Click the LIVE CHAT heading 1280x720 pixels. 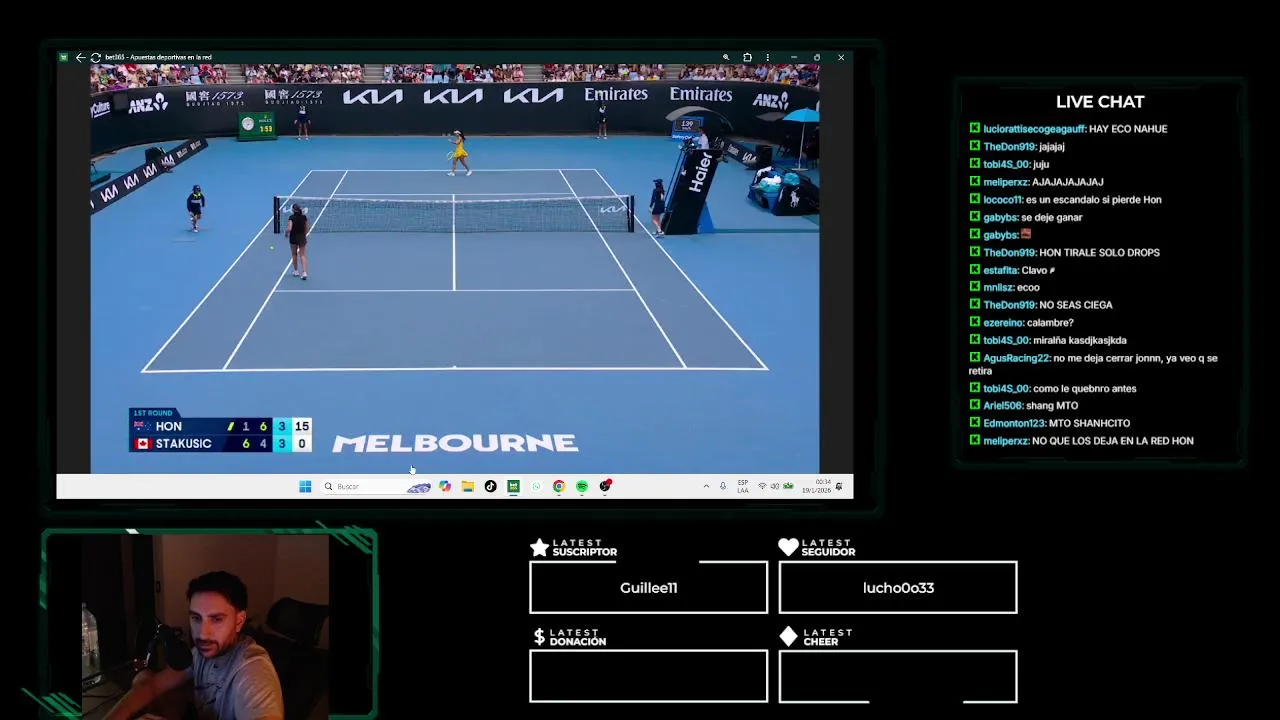pyautogui.click(x=1100, y=102)
